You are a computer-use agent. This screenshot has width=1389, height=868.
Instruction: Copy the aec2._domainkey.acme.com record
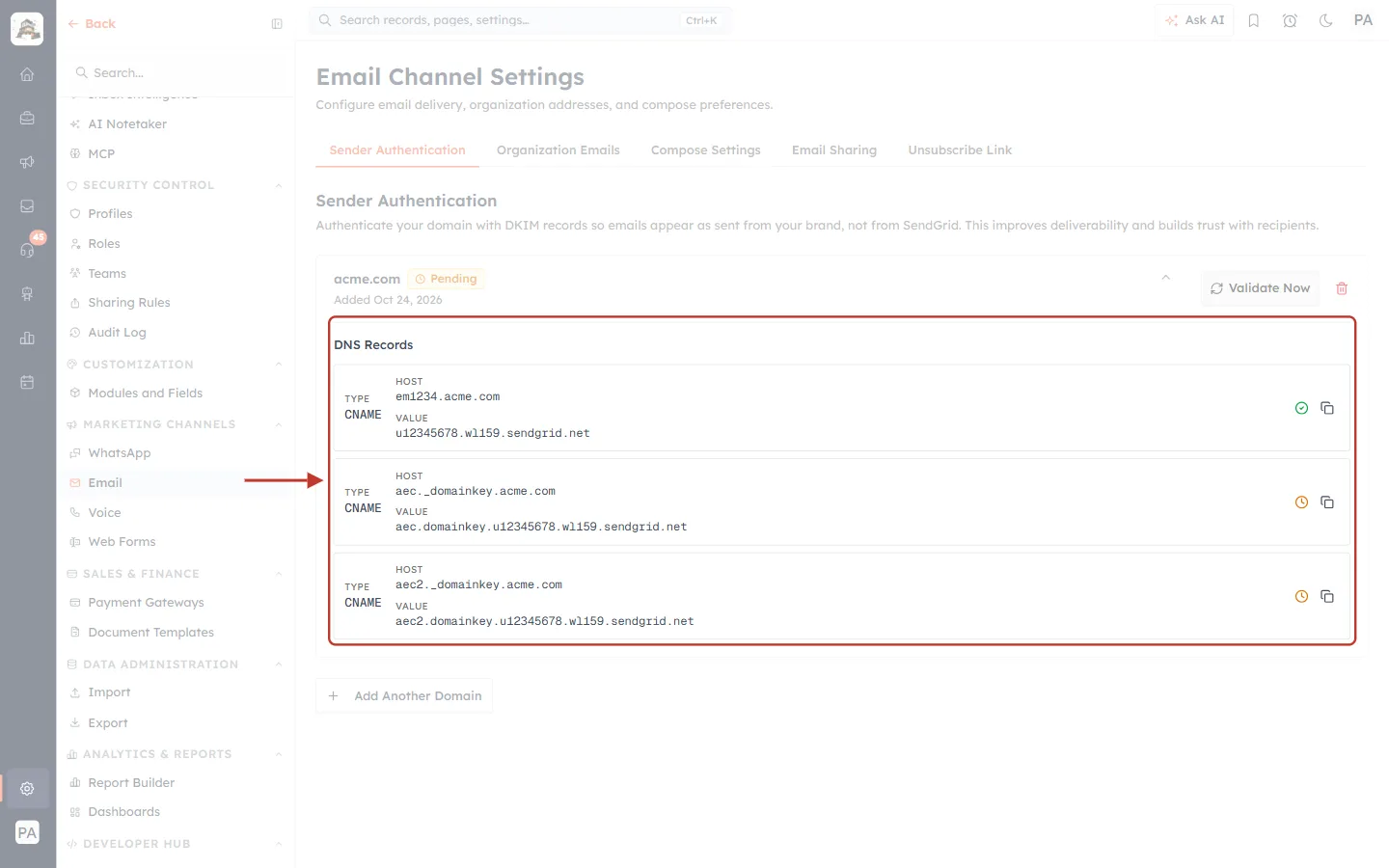coord(1327,596)
